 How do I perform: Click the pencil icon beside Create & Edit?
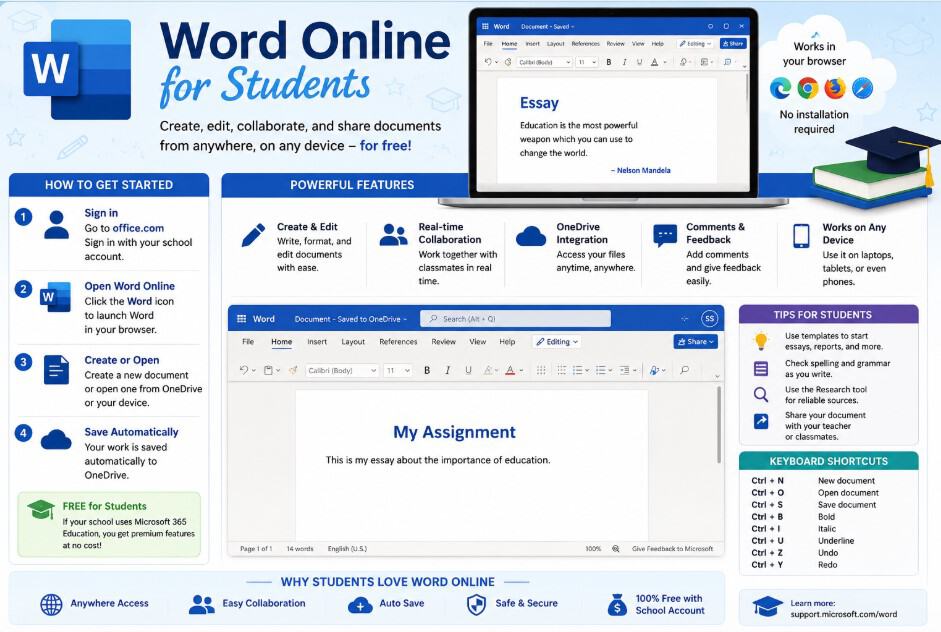point(253,235)
